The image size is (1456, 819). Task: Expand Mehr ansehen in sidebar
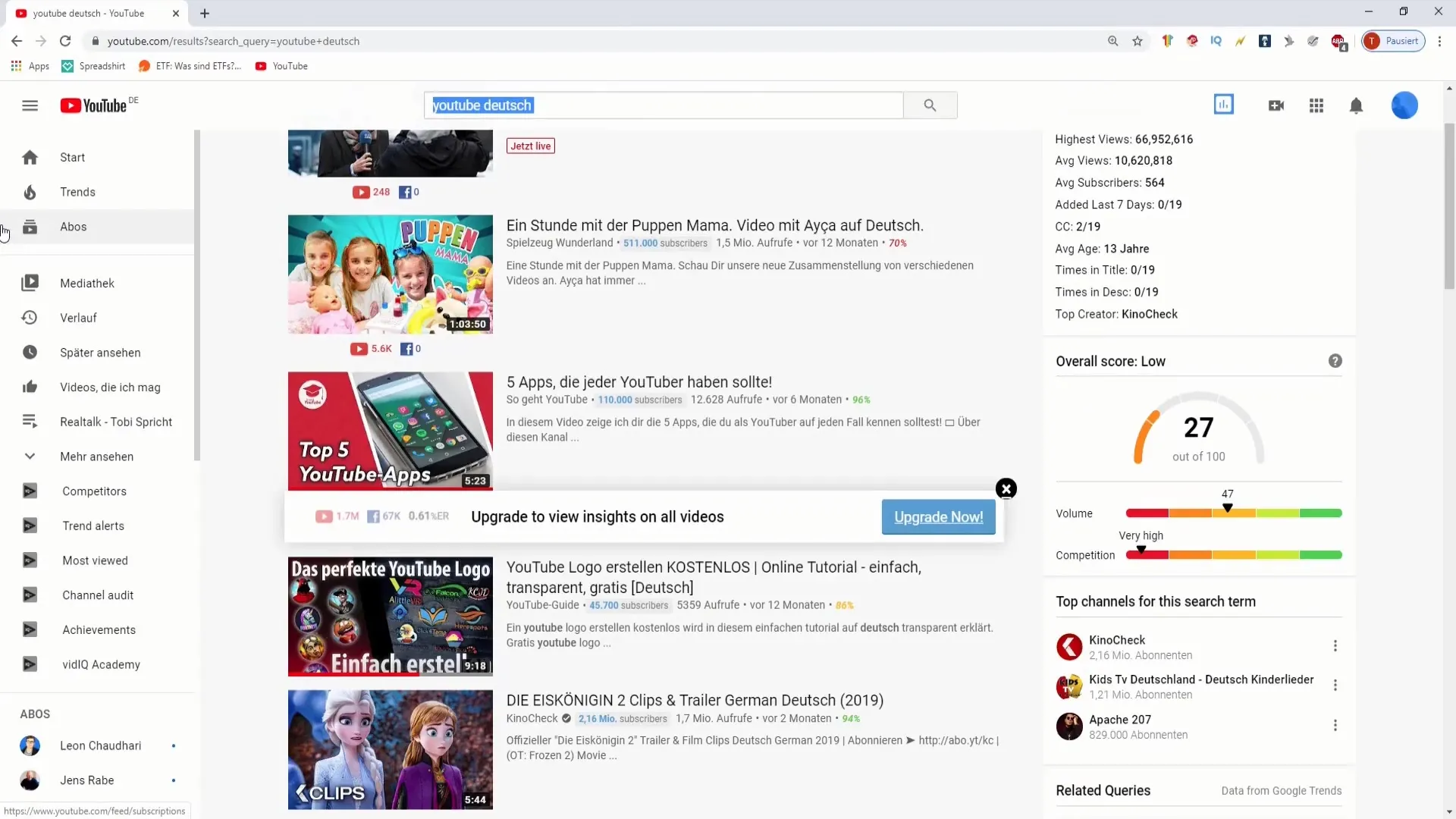click(x=97, y=457)
